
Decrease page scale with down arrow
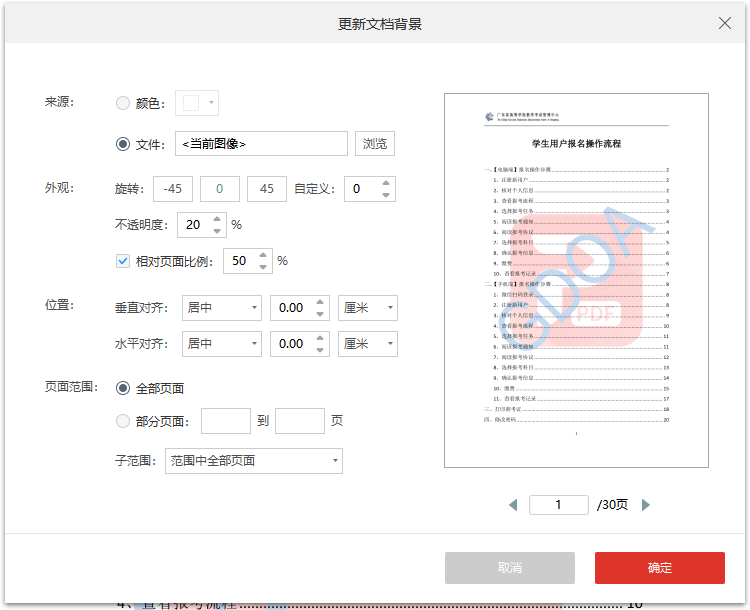point(263,267)
